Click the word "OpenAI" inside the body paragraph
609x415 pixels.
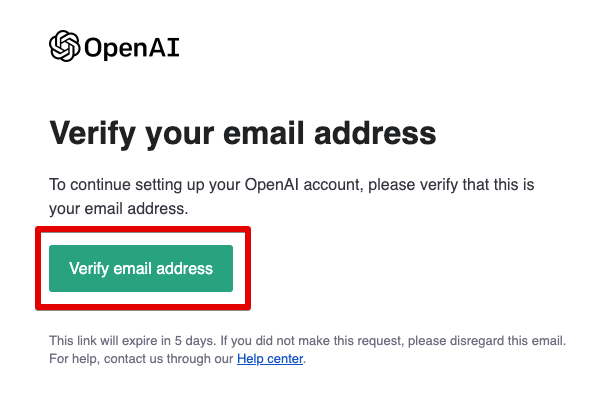(x=271, y=184)
